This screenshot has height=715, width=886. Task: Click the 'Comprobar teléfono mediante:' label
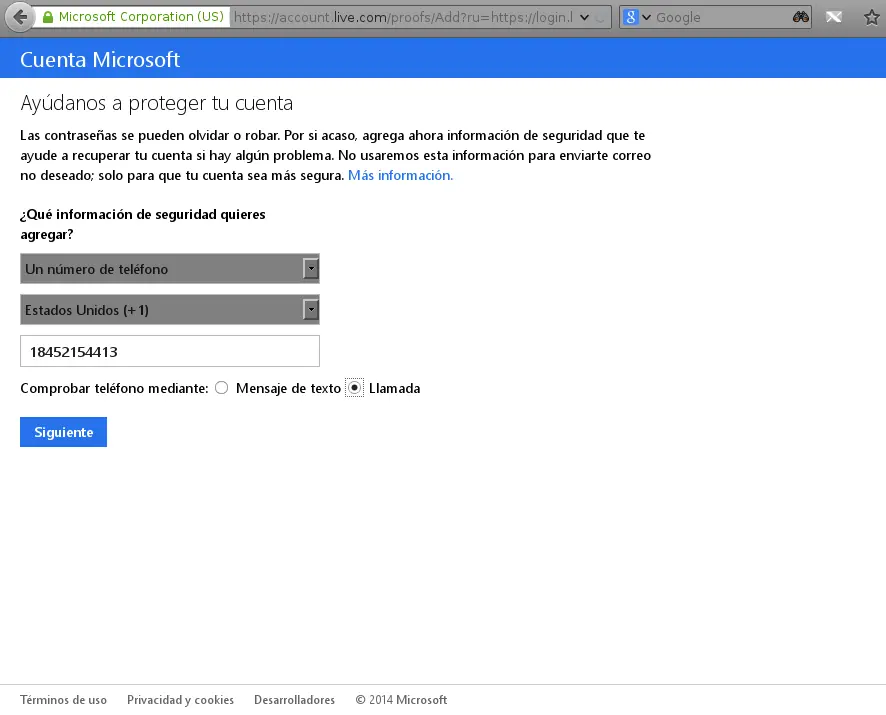[x=114, y=388]
